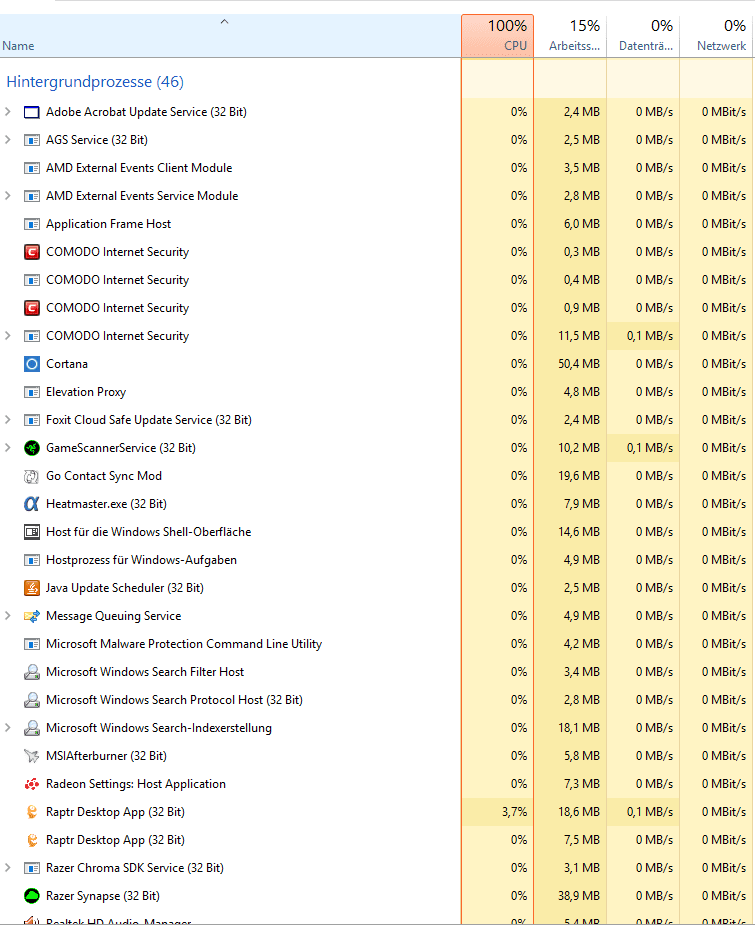Select Application Frame Host name

109,224
